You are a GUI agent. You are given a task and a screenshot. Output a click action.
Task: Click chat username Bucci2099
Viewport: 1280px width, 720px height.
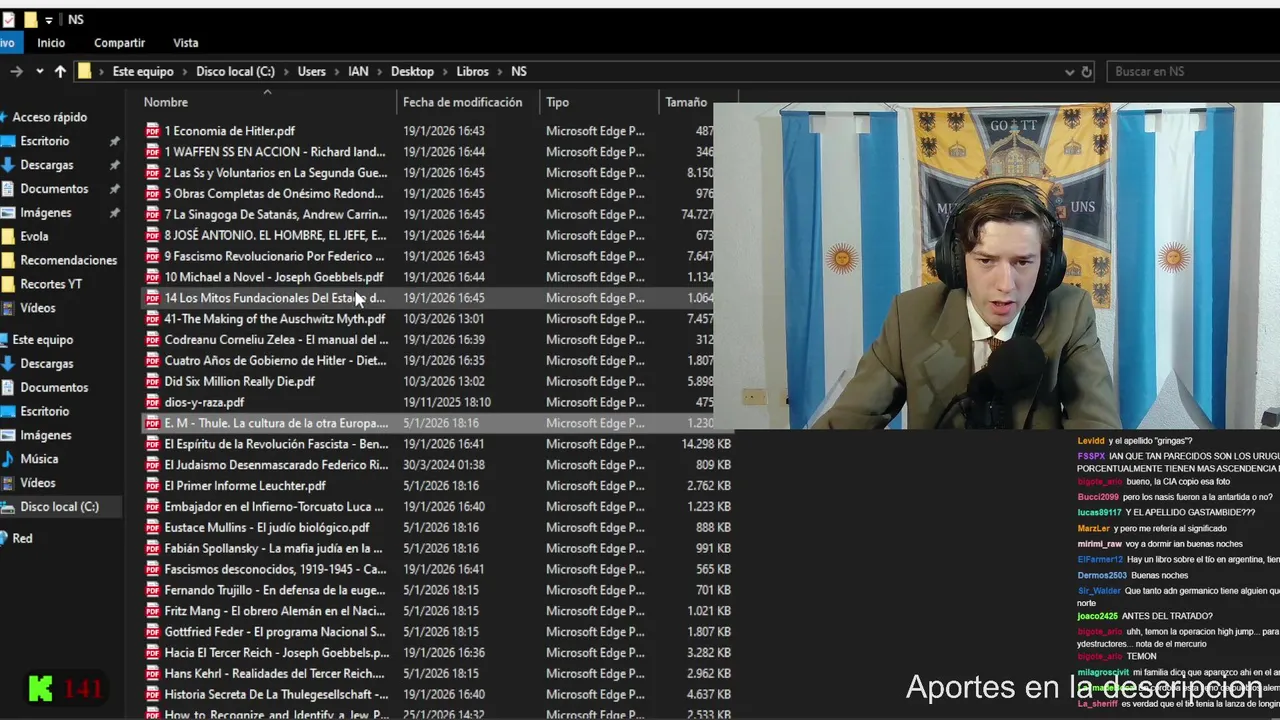click(1098, 497)
